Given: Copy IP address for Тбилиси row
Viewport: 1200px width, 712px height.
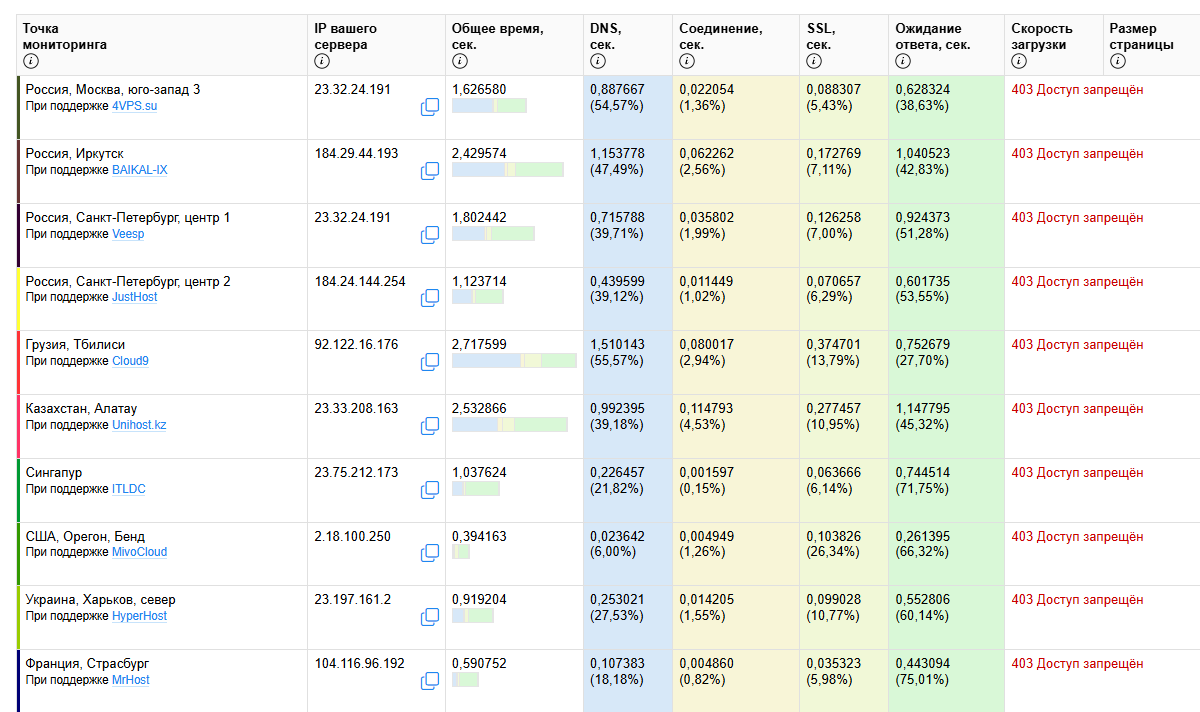Looking at the screenshot, I should click(430, 361).
